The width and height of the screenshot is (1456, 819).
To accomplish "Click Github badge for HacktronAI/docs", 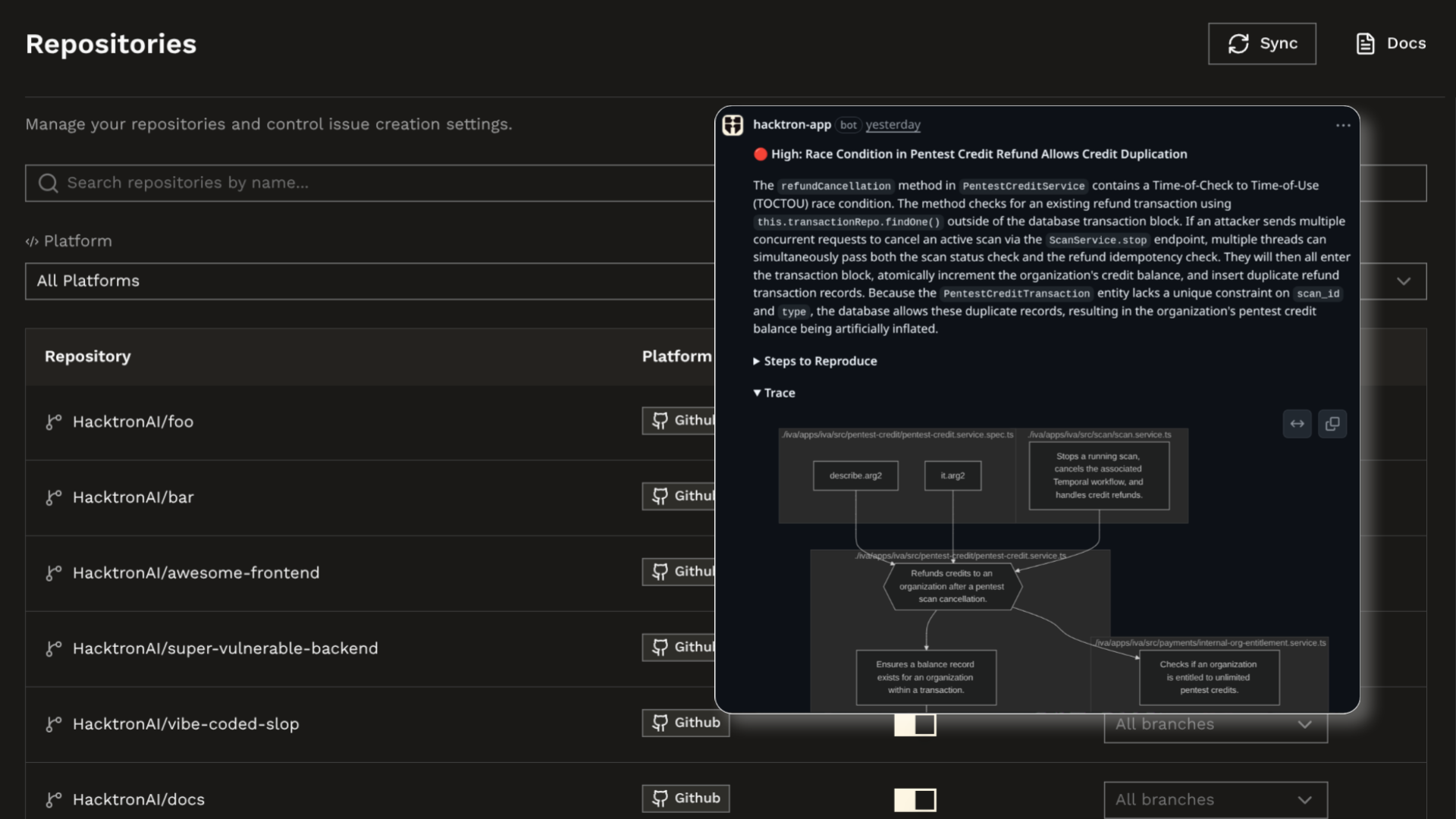I will click(x=686, y=799).
